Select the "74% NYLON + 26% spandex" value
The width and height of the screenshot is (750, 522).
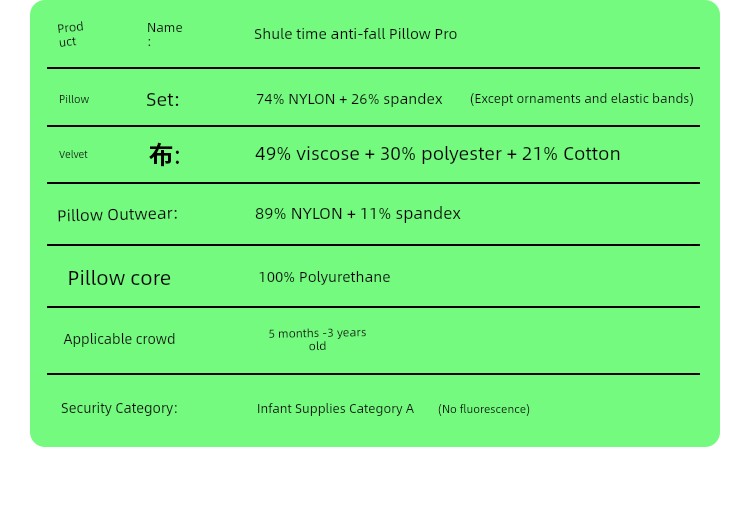tap(349, 99)
